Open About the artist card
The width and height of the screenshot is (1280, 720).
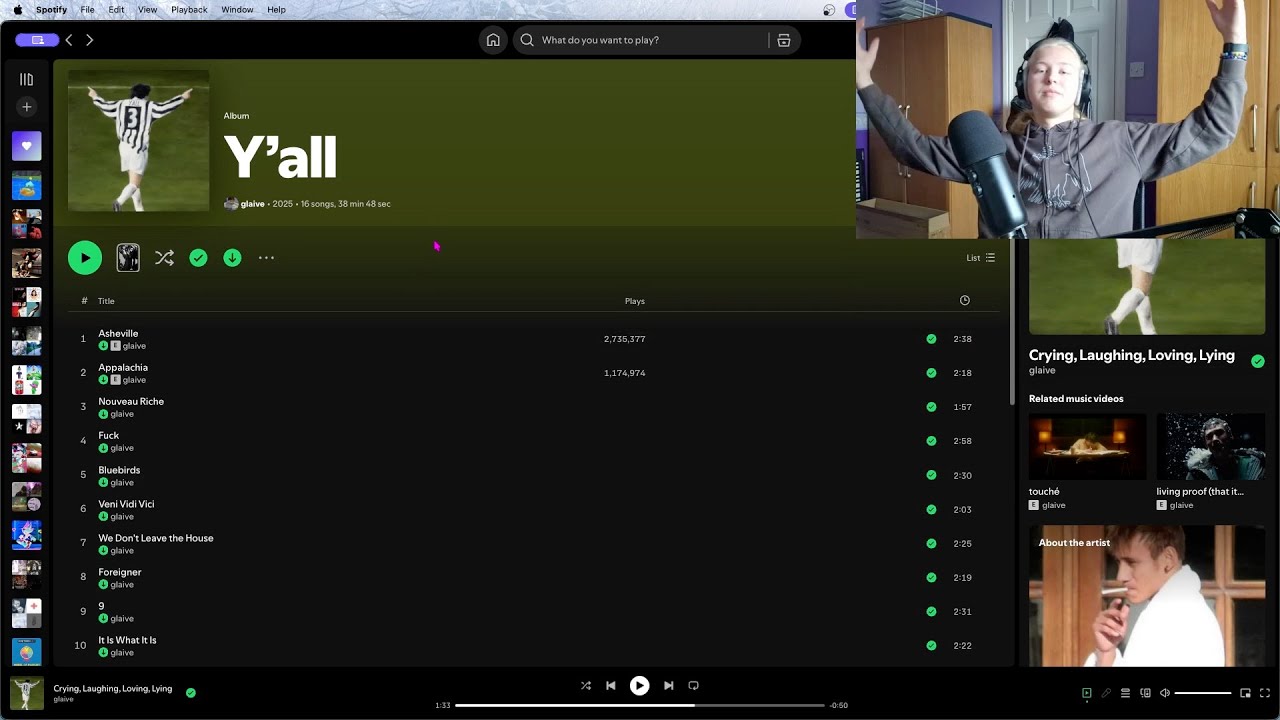(1147, 596)
